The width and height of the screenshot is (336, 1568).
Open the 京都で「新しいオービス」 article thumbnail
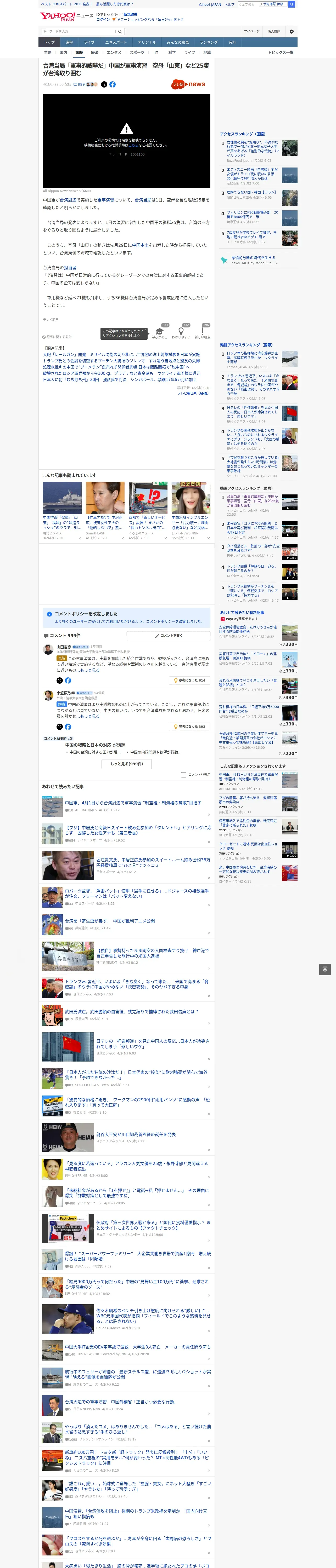pos(148,497)
